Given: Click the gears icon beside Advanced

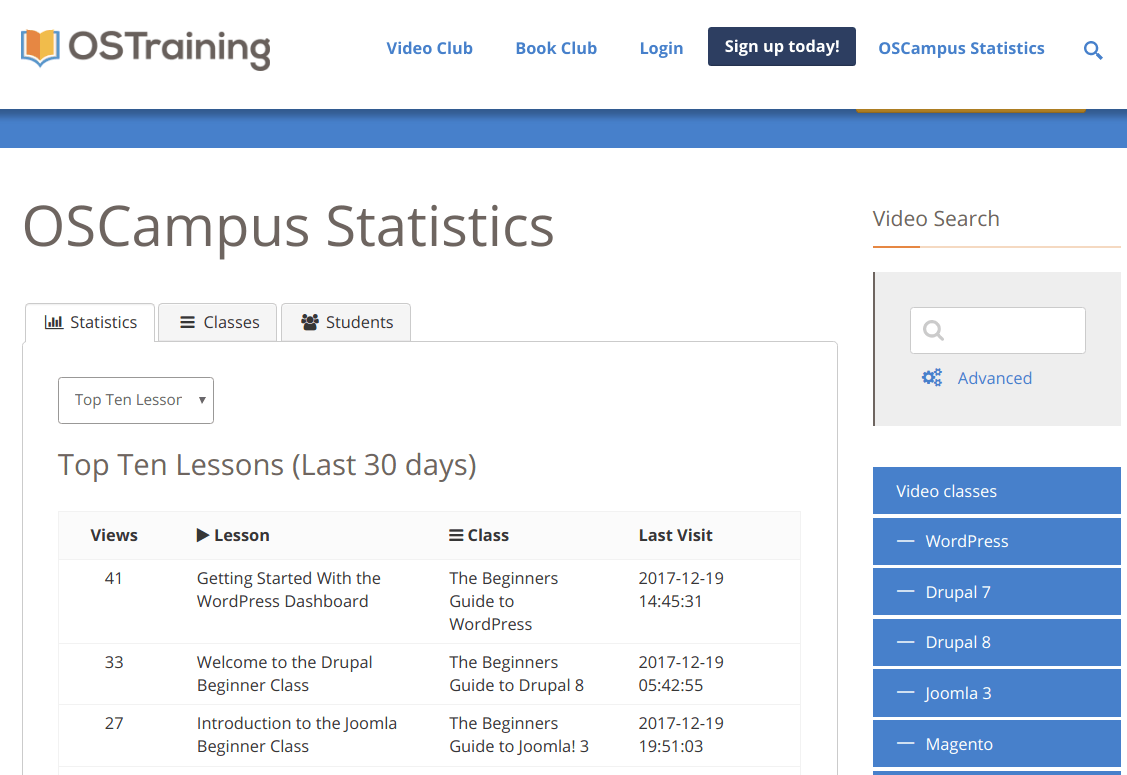Looking at the screenshot, I should (932, 377).
